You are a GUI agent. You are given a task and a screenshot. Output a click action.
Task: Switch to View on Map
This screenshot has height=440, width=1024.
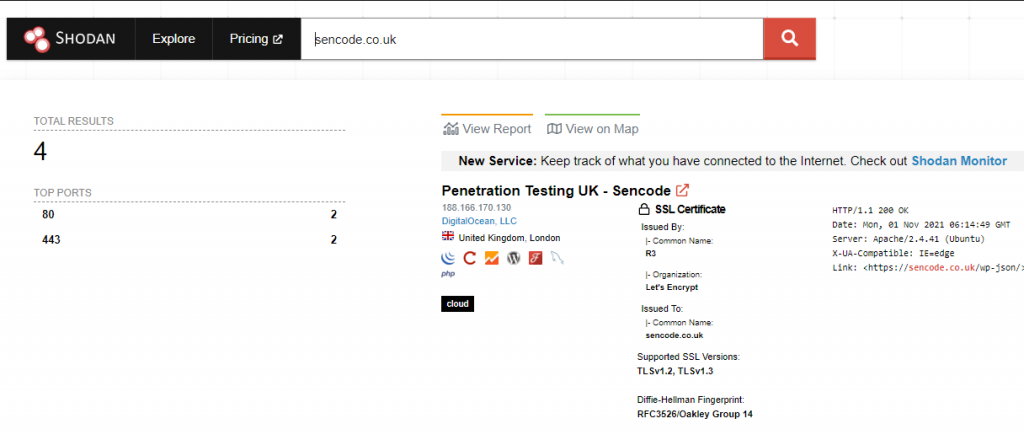pos(592,129)
